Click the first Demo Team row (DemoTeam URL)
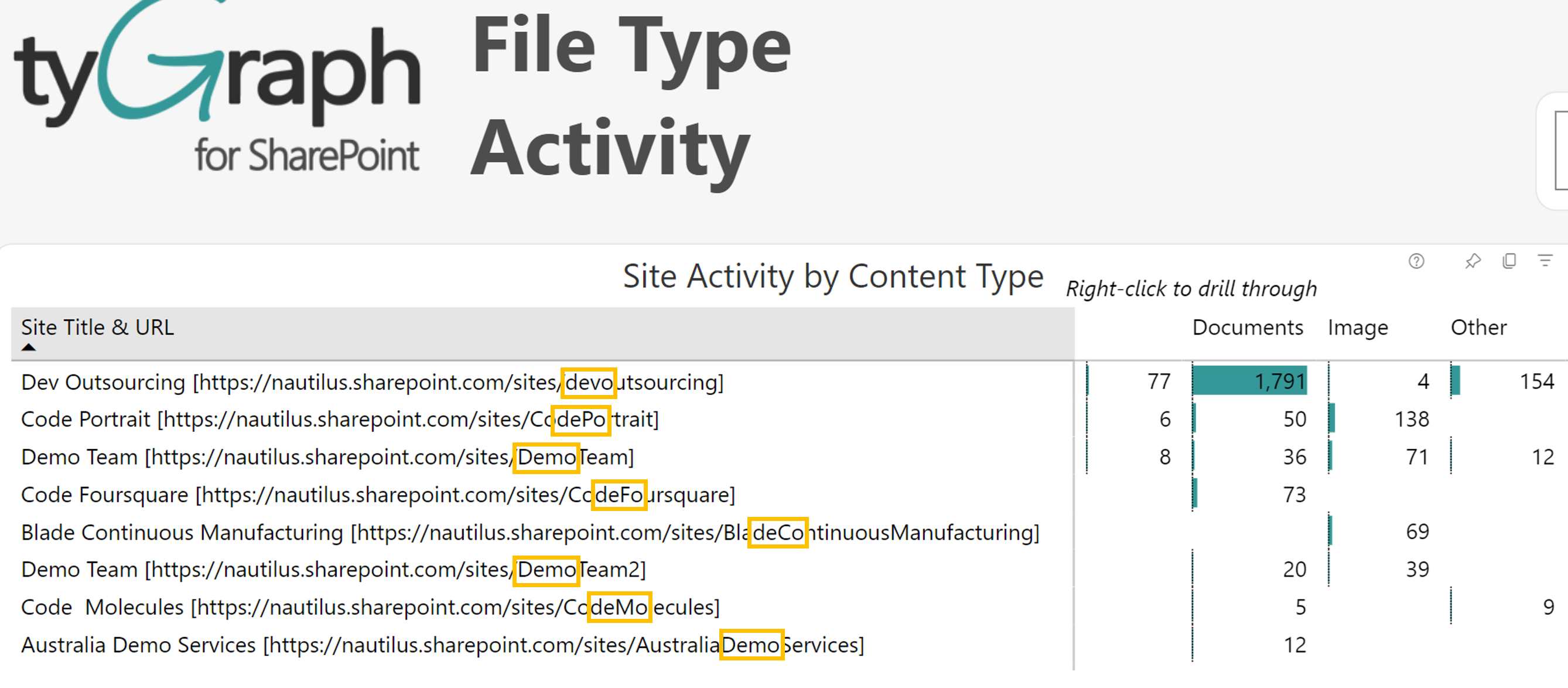This screenshot has height=688, width=1568. 327,457
